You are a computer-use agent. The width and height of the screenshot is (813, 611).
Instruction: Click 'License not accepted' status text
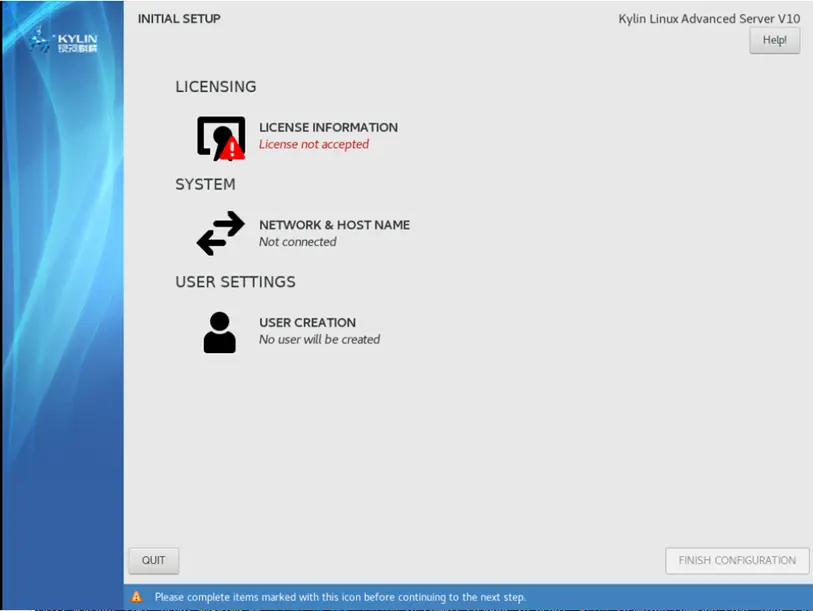pyautogui.click(x=314, y=144)
